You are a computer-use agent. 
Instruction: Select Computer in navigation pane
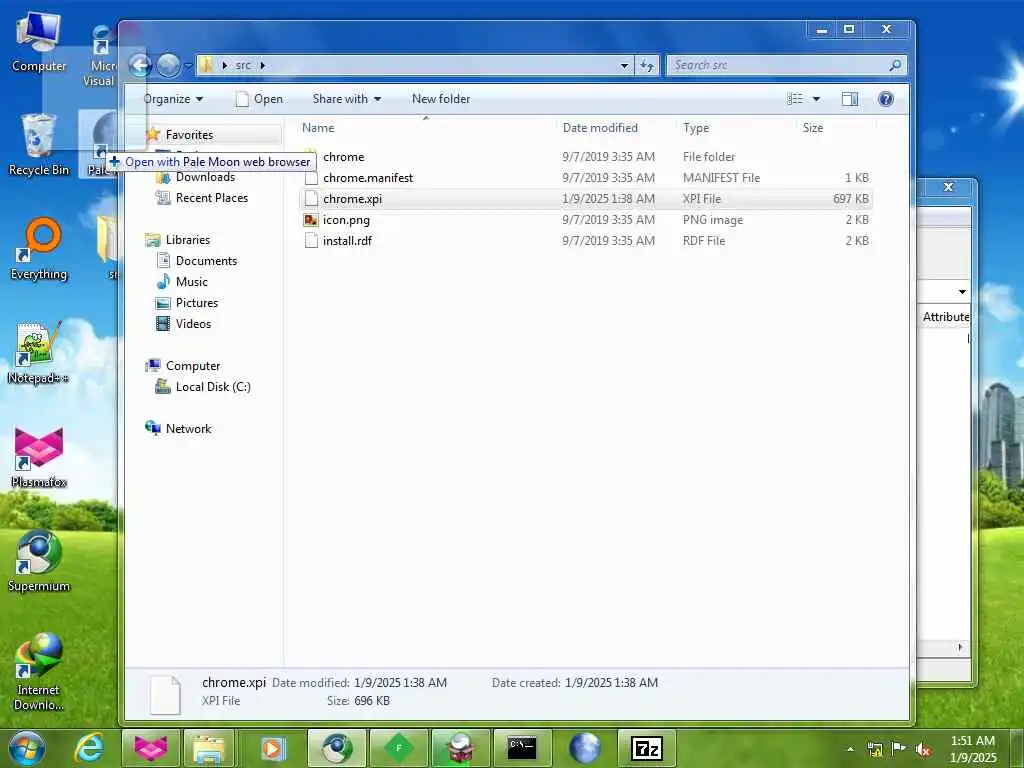[193, 366]
